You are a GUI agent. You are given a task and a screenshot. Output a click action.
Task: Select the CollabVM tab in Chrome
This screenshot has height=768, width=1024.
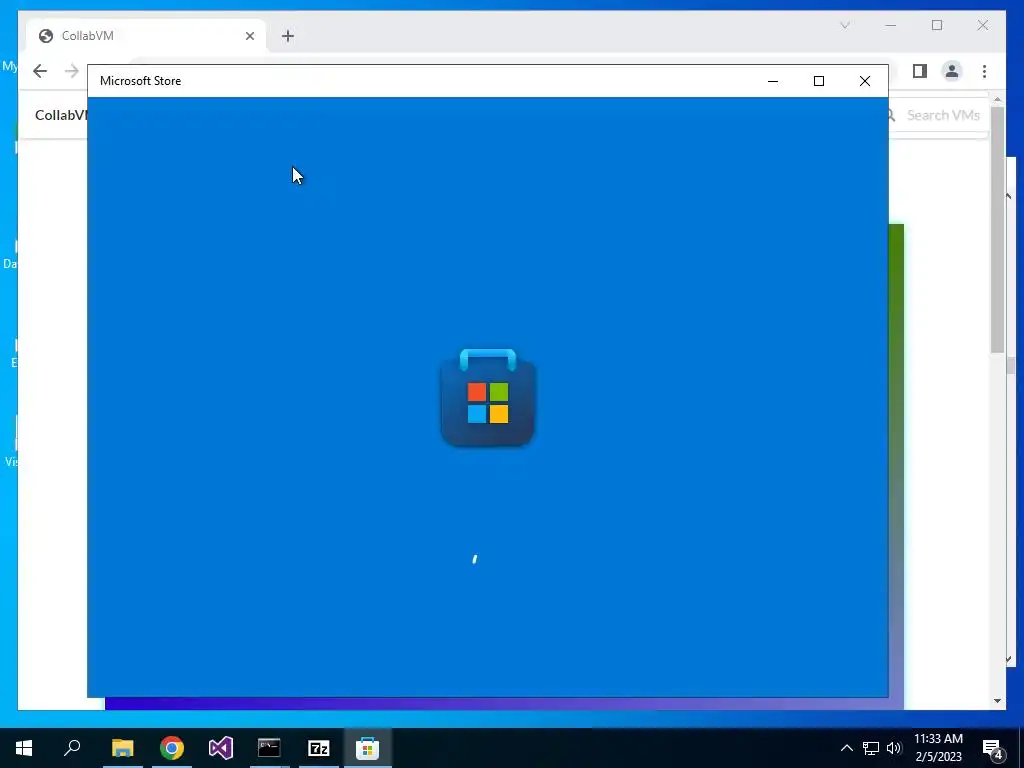tap(146, 36)
